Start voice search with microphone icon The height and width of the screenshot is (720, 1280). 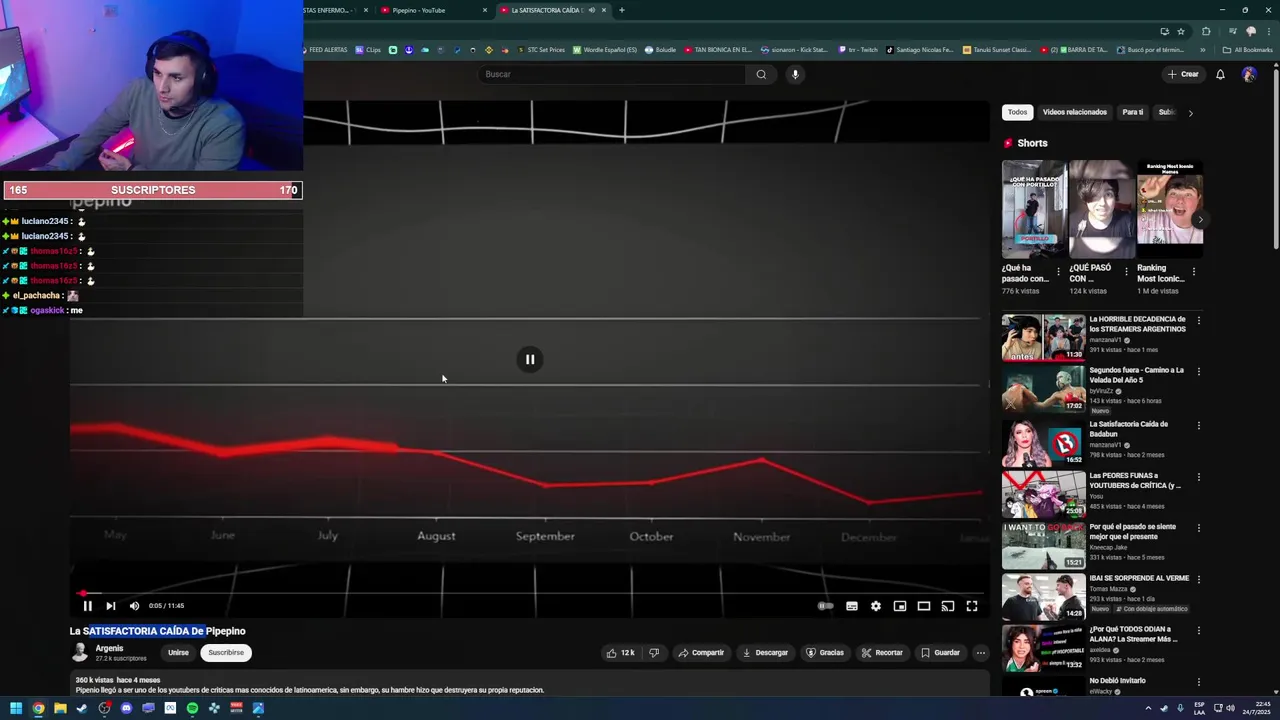click(x=795, y=74)
